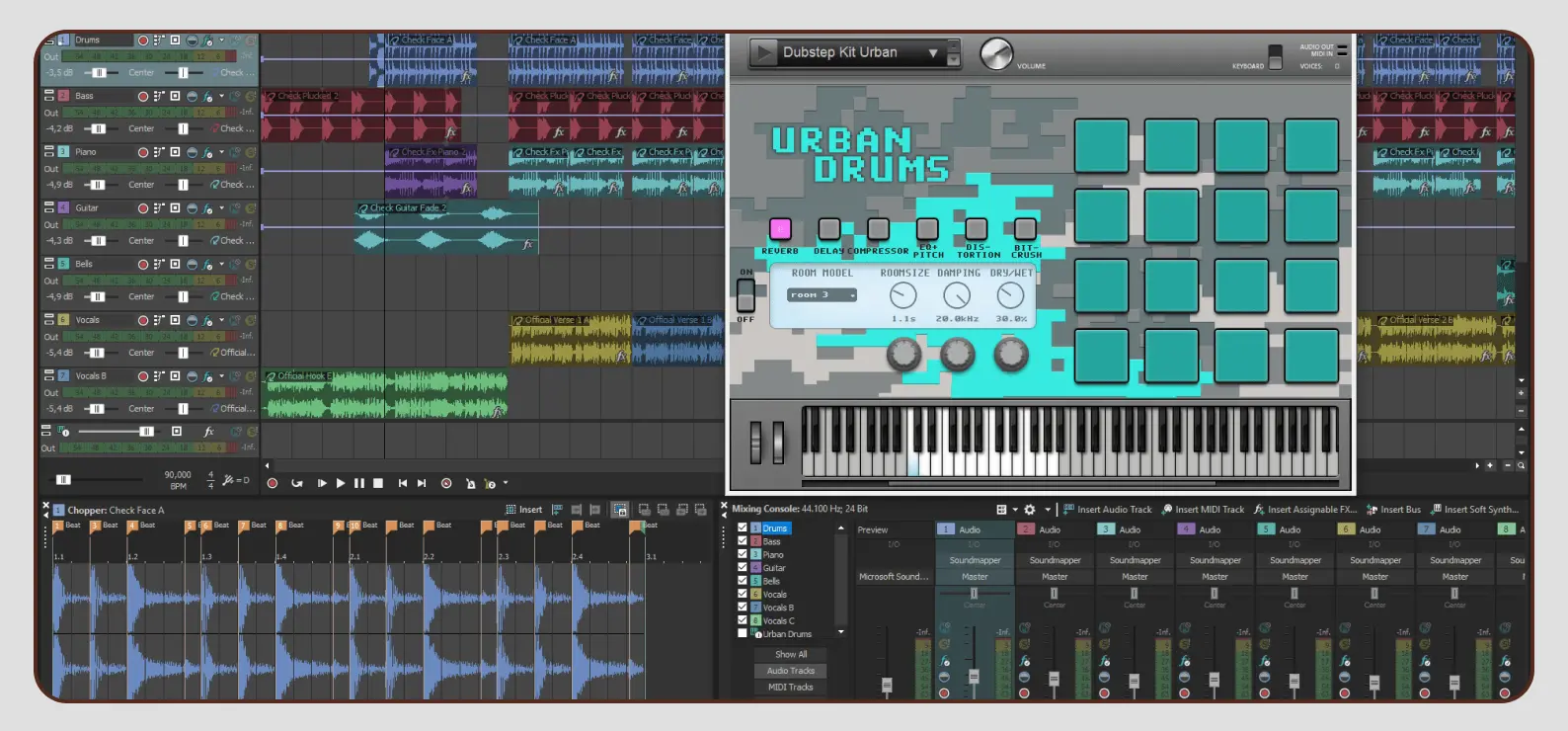Uncheck Piano in the mixer track list

coord(743,554)
